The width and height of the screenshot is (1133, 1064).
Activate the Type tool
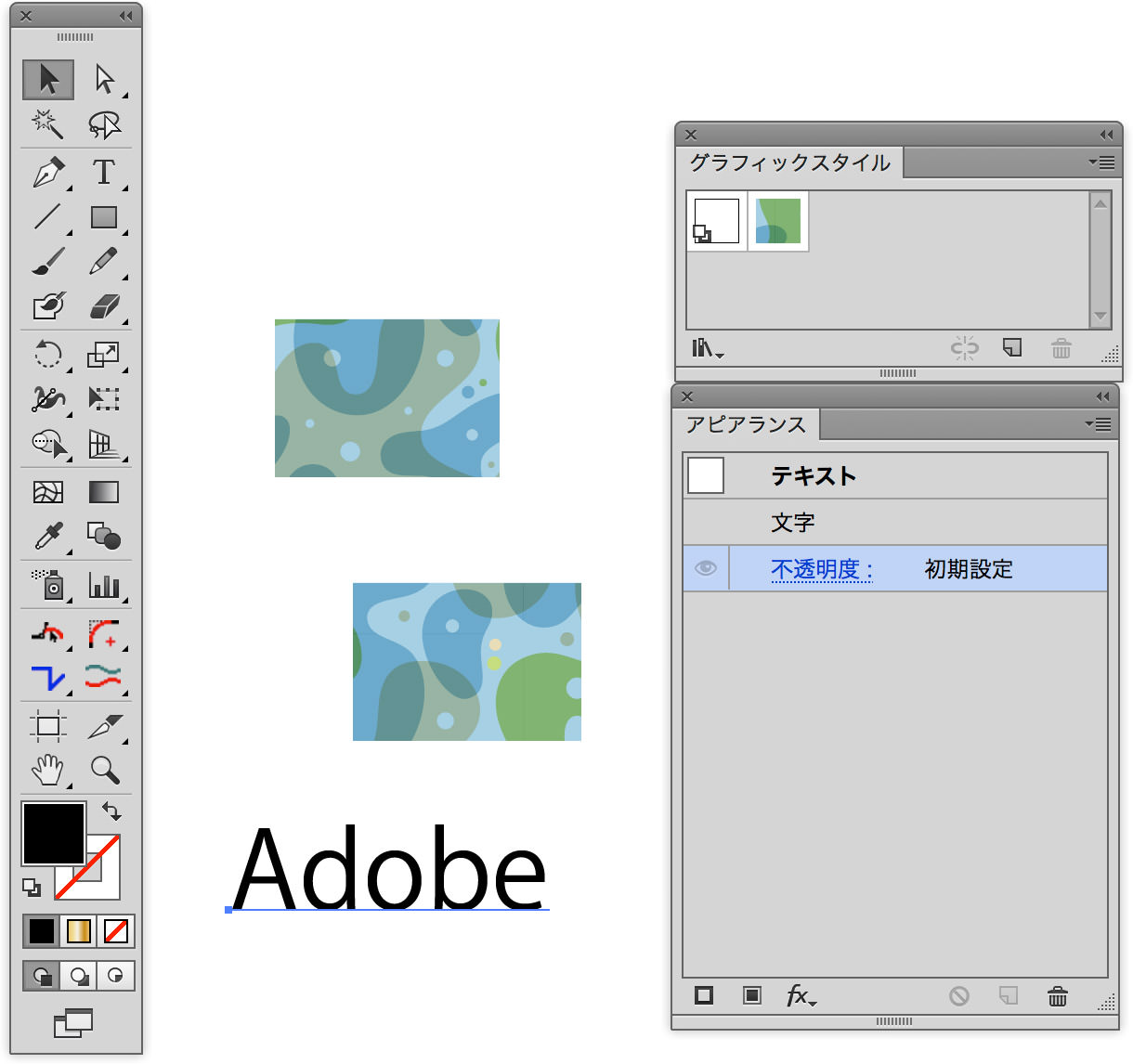point(104,173)
